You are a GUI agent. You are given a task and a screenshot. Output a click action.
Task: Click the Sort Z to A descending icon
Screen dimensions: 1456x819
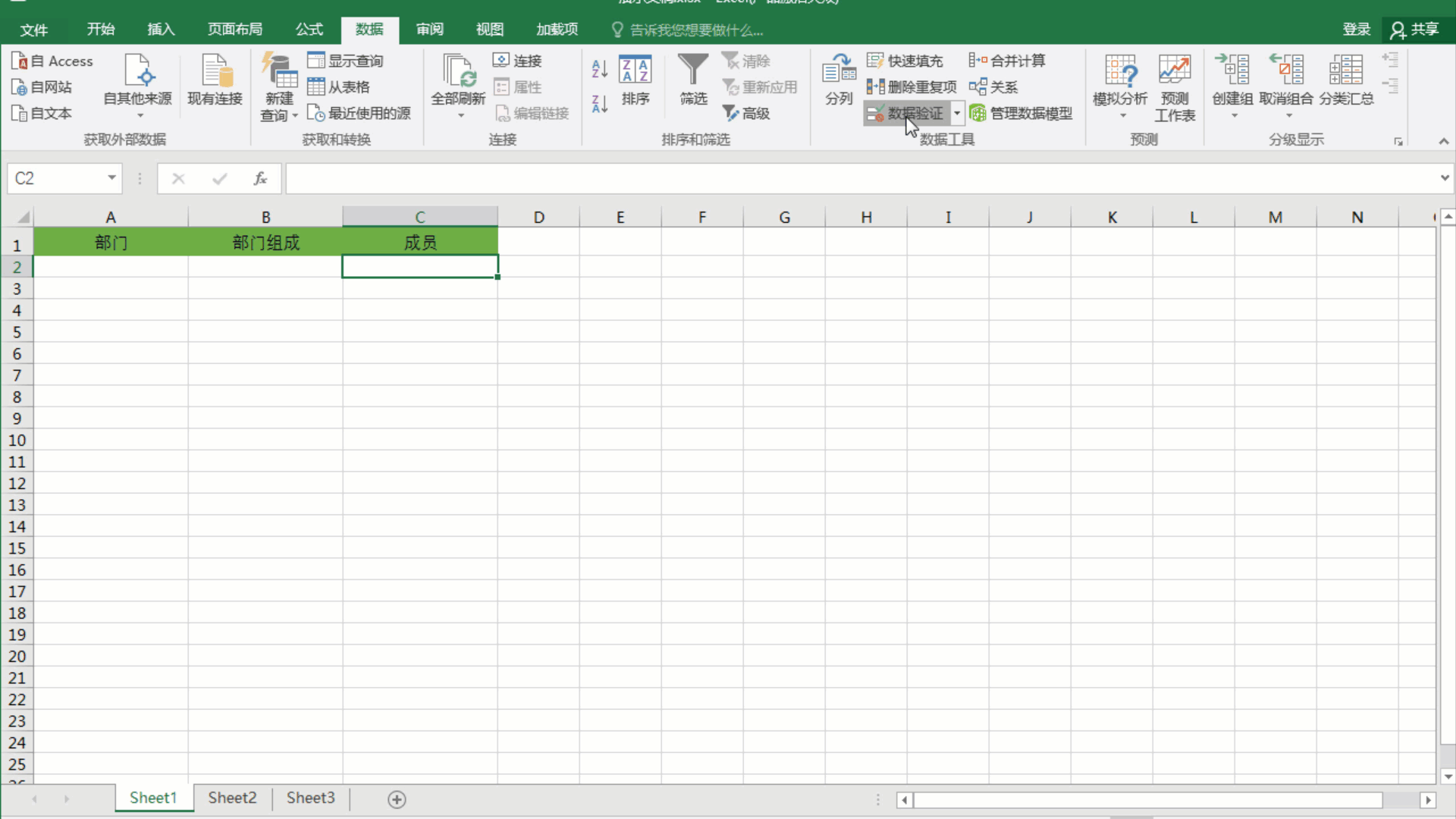pos(599,104)
